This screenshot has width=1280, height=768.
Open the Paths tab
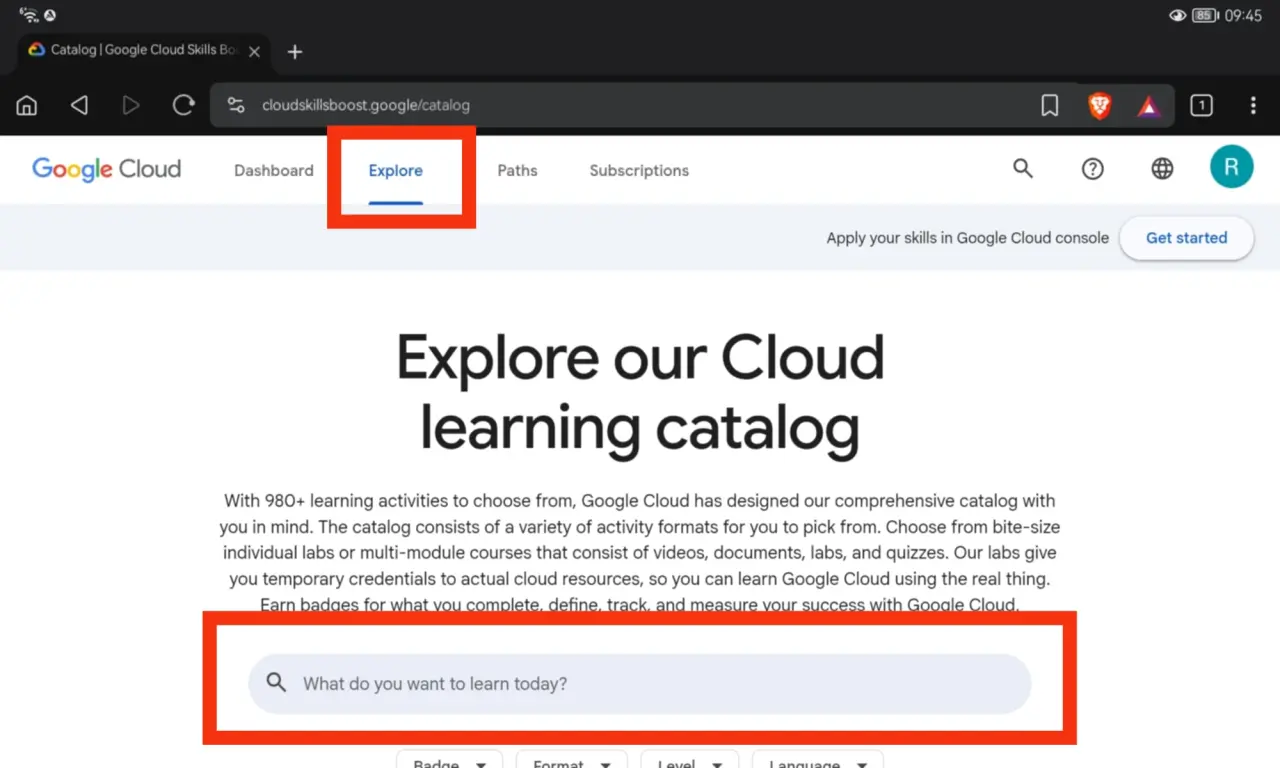(x=517, y=170)
